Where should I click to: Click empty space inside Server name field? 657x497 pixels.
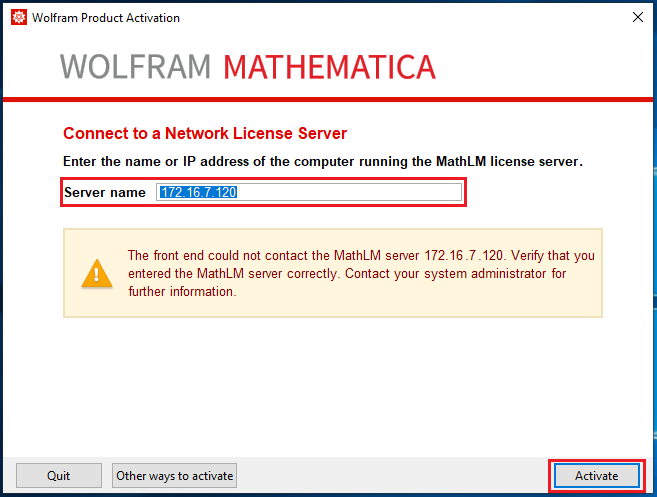[350, 192]
